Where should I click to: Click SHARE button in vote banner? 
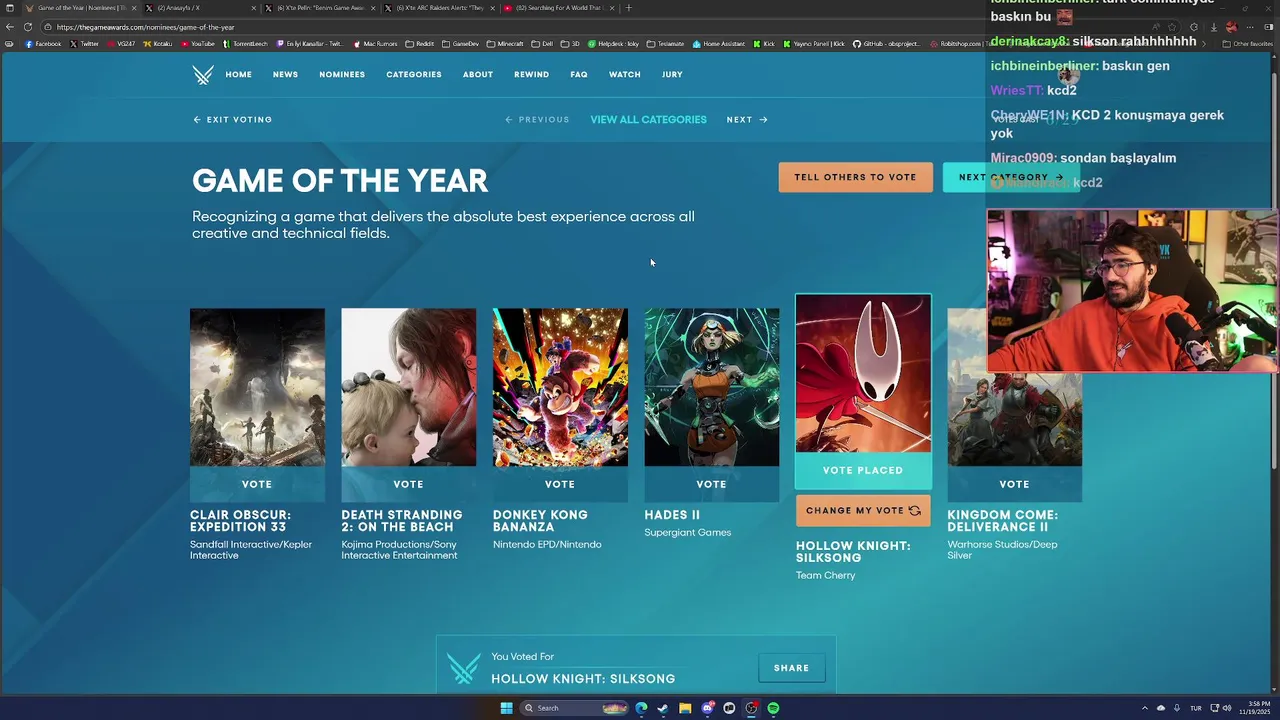tap(791, 668)
